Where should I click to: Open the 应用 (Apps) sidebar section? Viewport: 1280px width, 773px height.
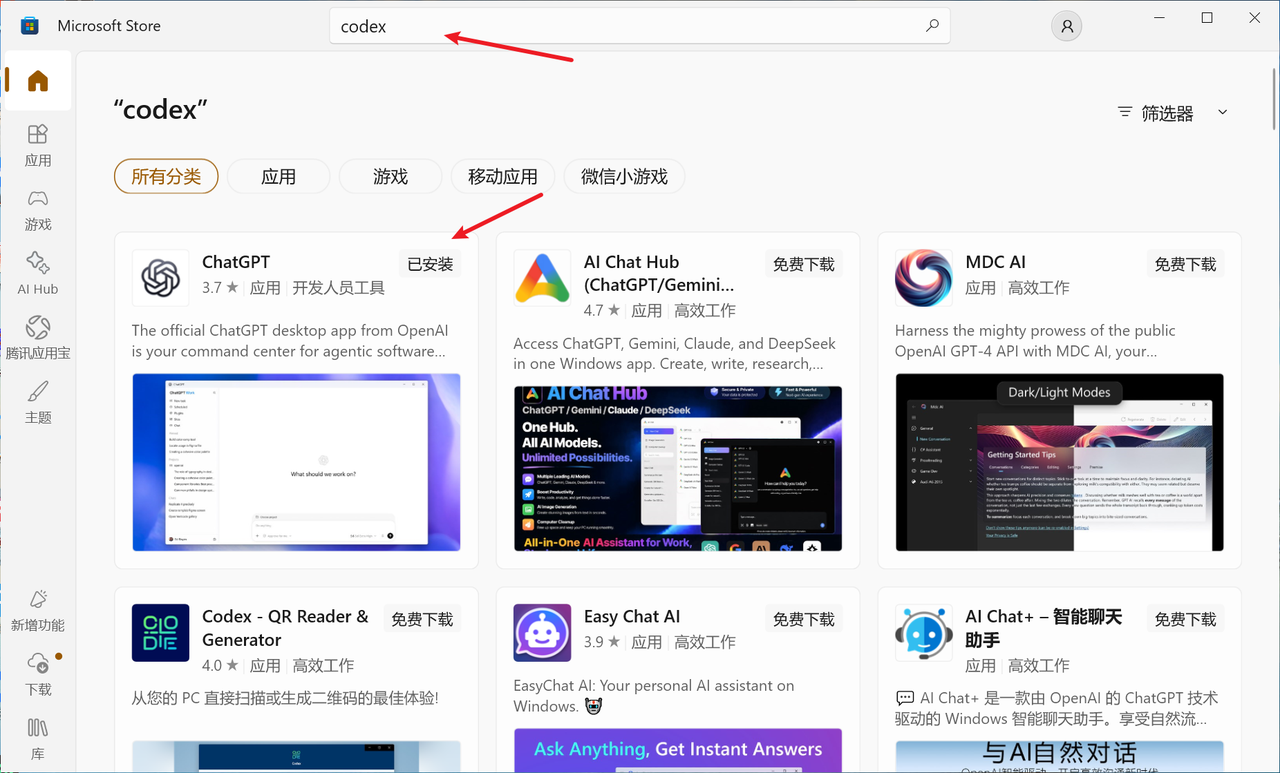[x=38, y=146]
